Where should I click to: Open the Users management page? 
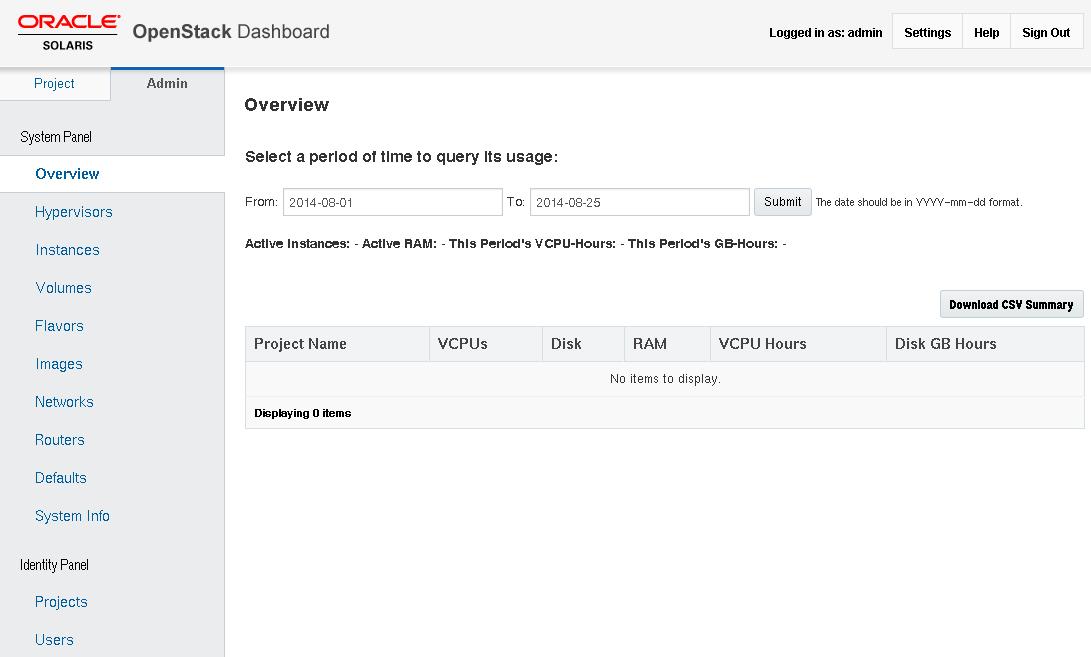click(54, 639)
